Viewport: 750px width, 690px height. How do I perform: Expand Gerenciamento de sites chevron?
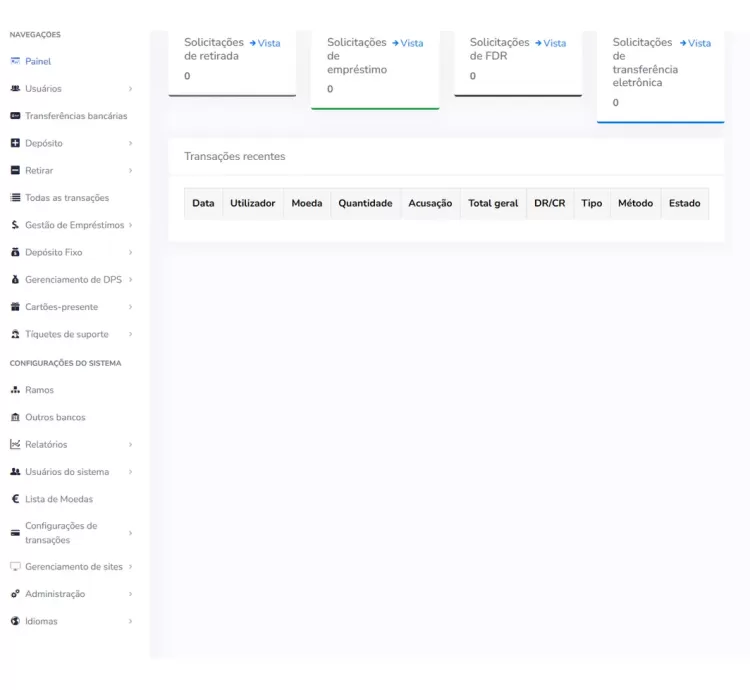pyautogui.click(x=130, y=567)
